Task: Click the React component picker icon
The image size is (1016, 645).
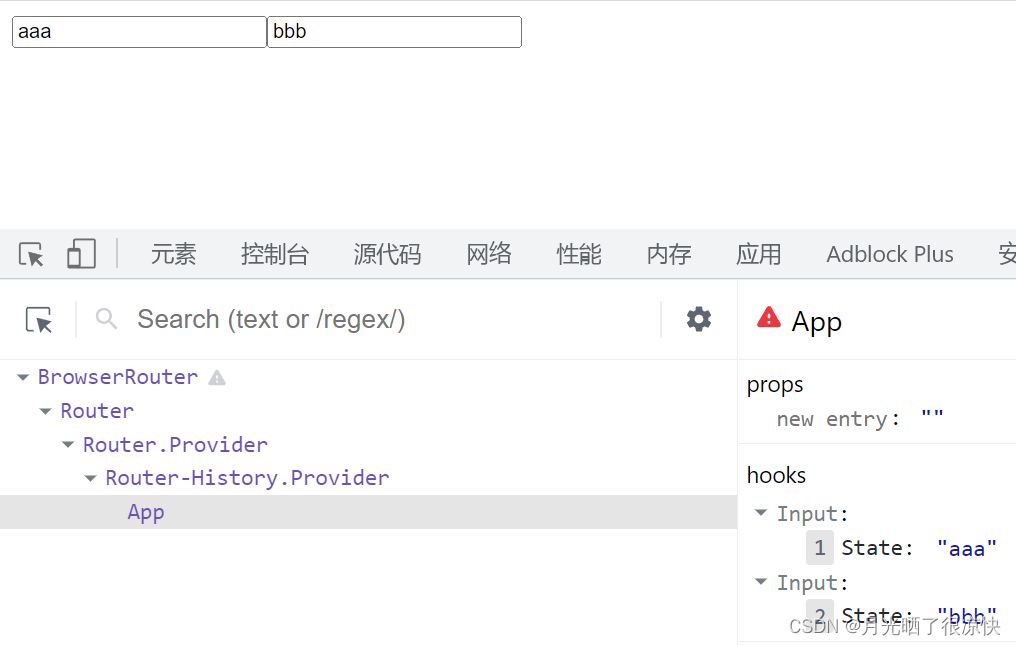Action: pos(39,320)
